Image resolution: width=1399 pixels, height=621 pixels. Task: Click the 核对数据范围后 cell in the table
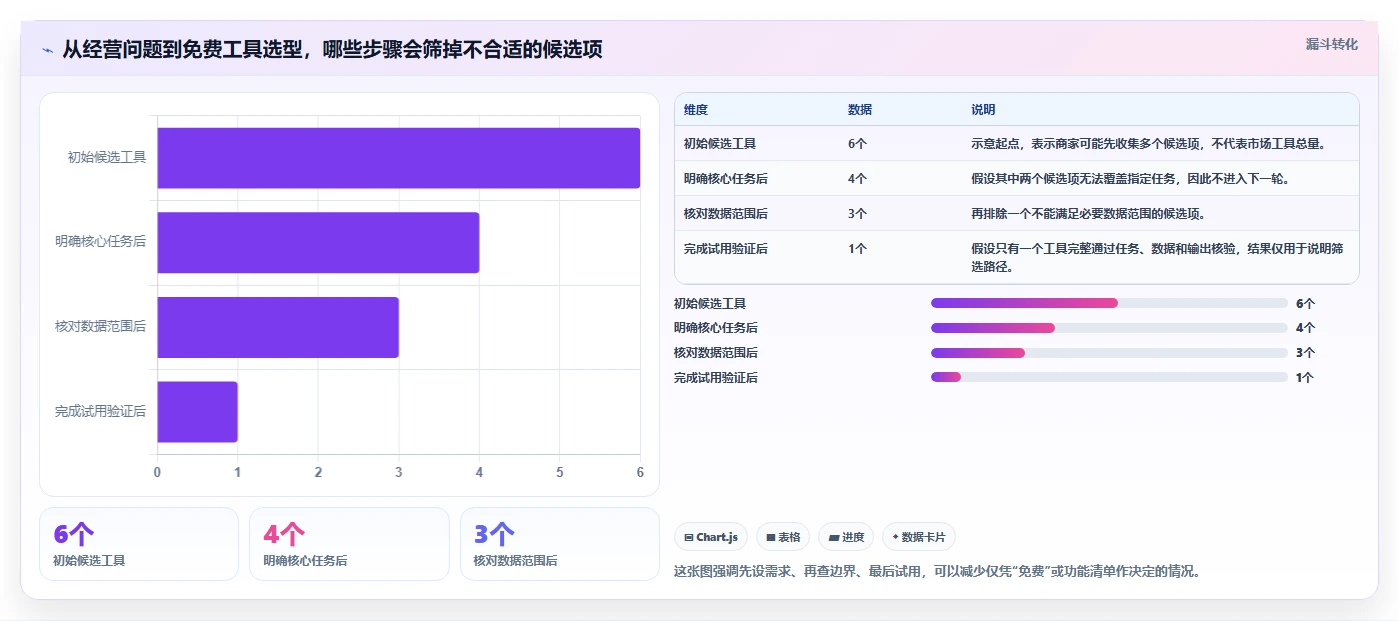coord(726,213)
